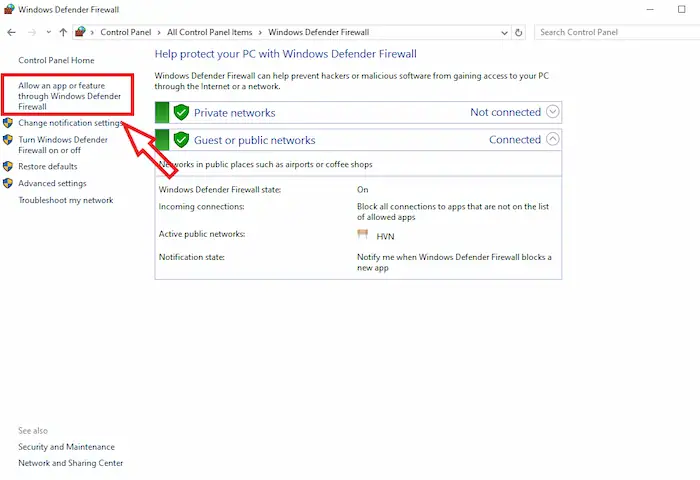Collapse the Guest or public networks chevron
Image resolution: width=700 pixels, height=480 pixels.
pyautogui.click(x=553, y=139)
